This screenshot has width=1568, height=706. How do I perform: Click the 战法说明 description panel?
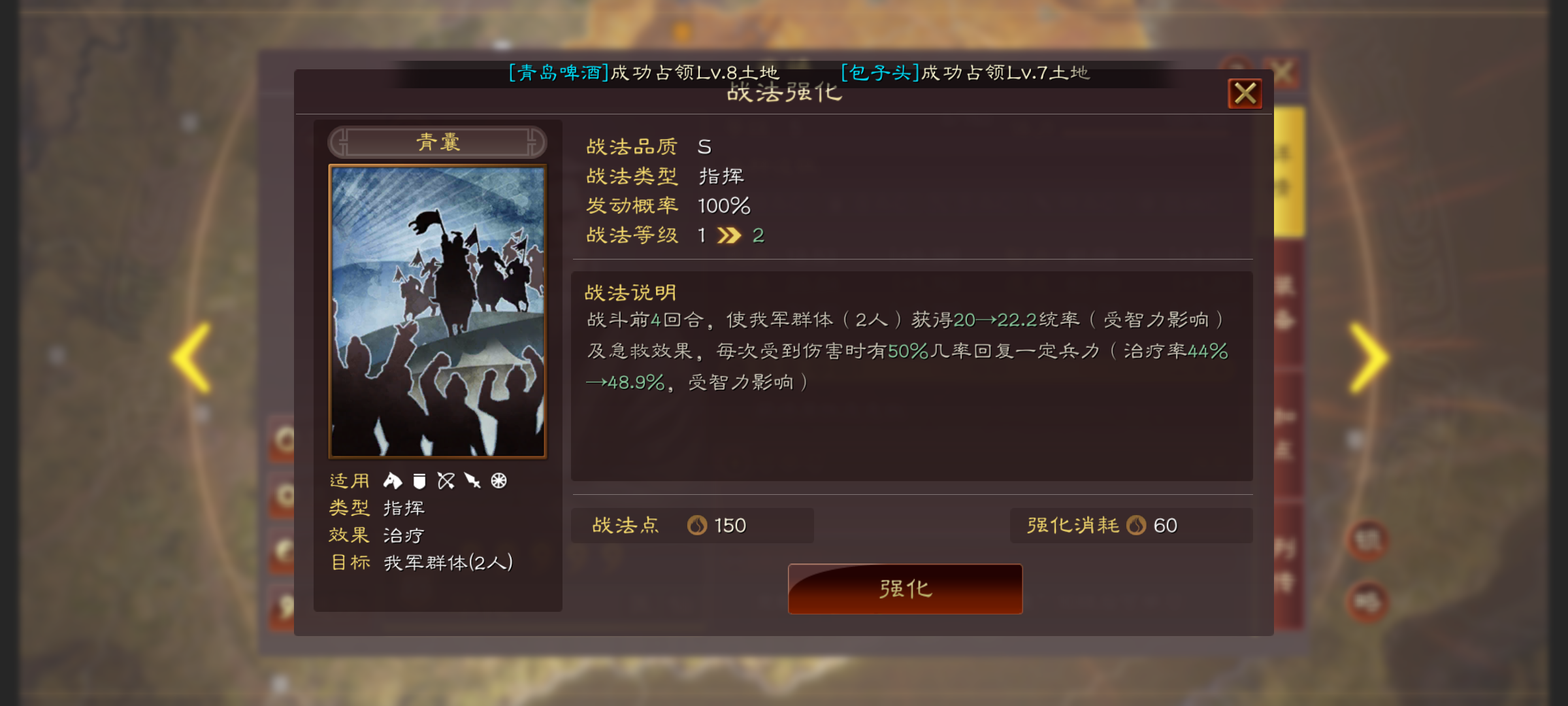(x=912, y=377)
